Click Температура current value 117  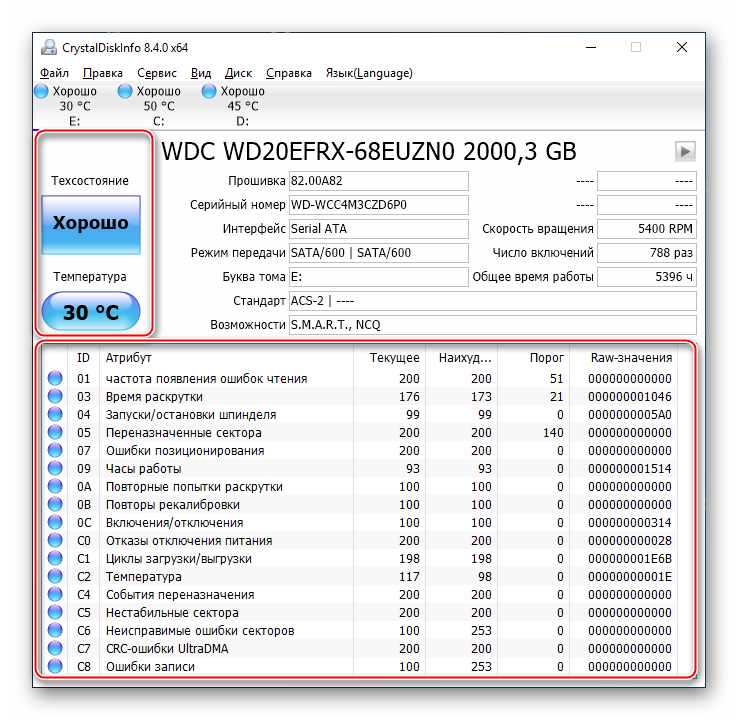409,576
